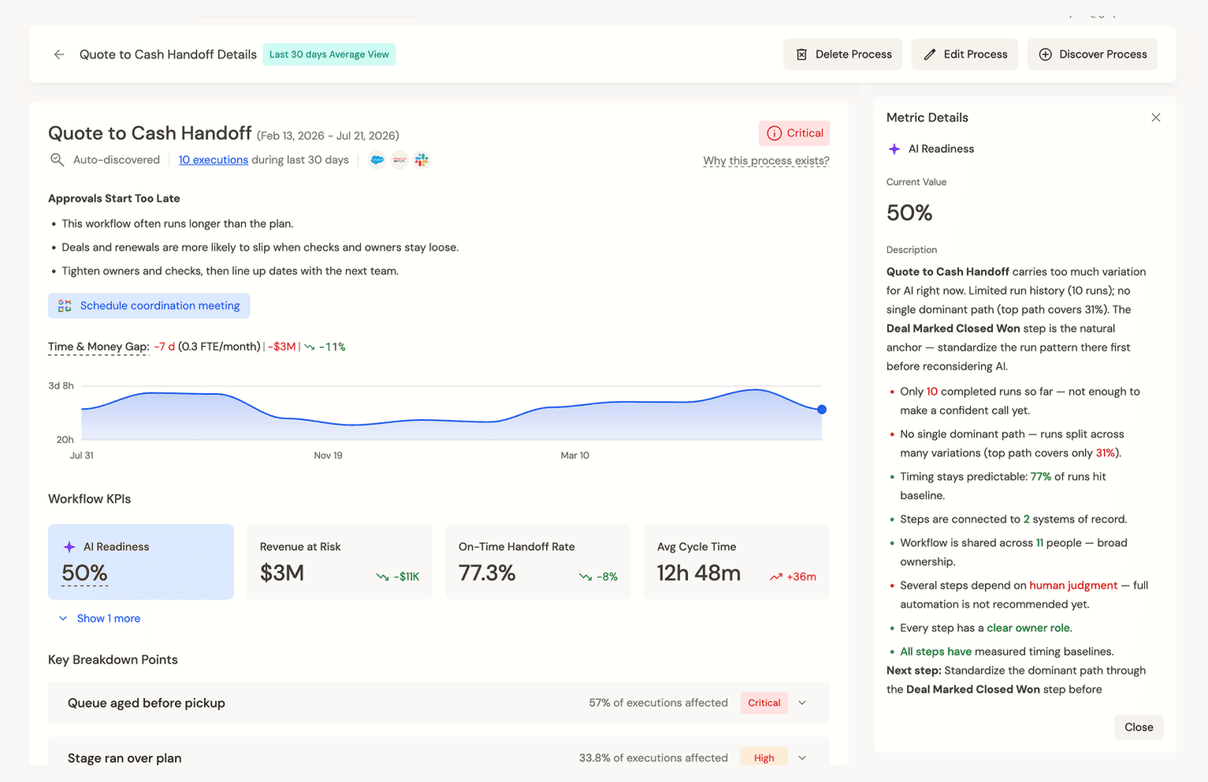This screenshot has width=1208, height=782.
Task: Click the Delete Process button
Action: (843, 55)
